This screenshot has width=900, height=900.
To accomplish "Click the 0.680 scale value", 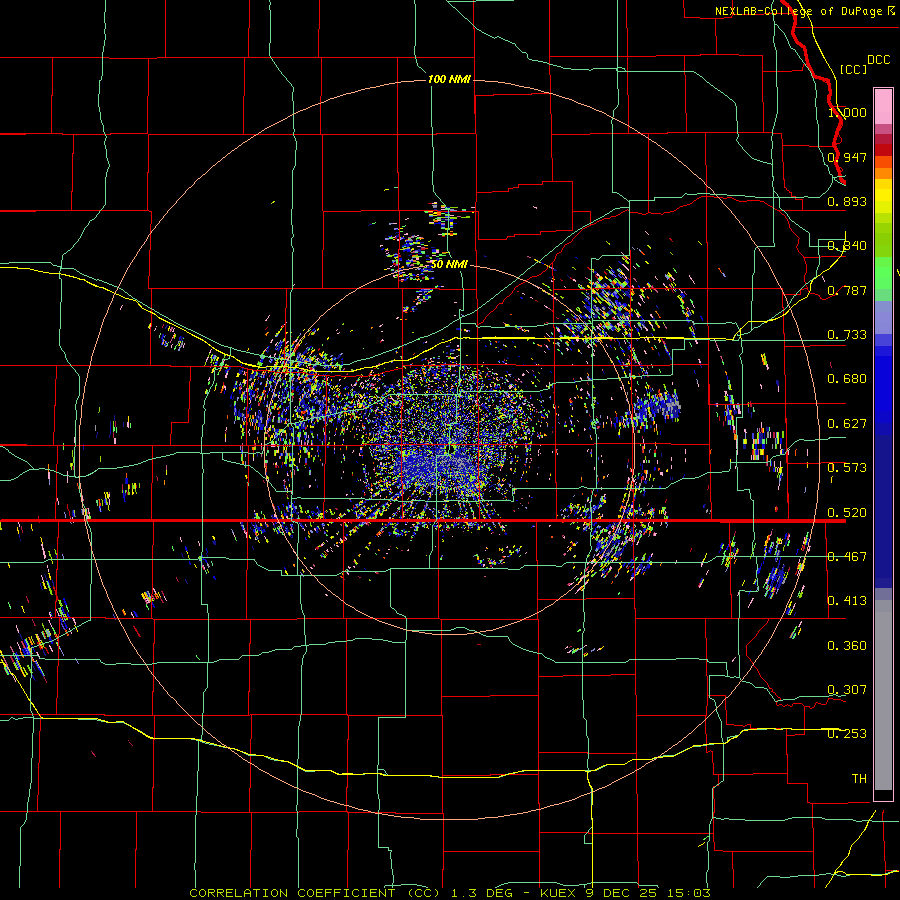I will click(847, 379).
